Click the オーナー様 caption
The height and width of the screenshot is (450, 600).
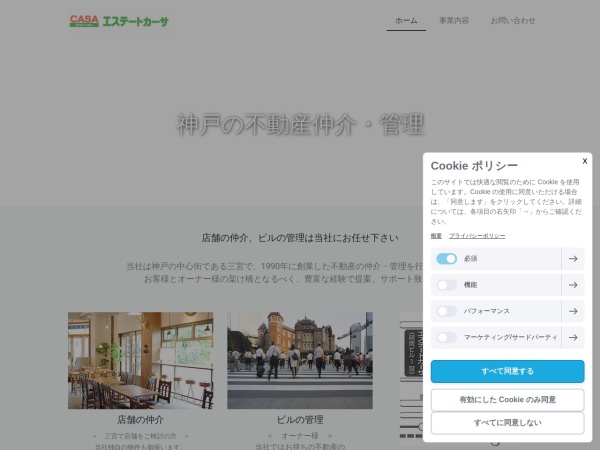click(300, 436)
